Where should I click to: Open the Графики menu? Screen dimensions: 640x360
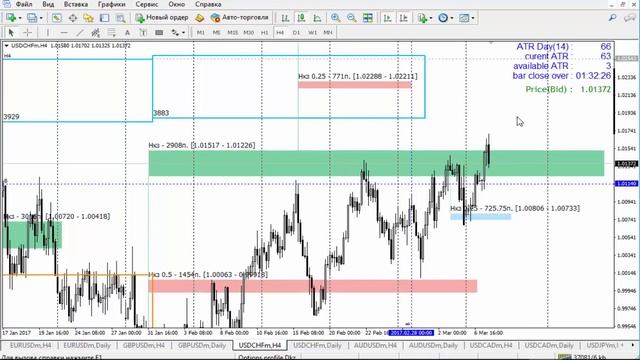111,4
